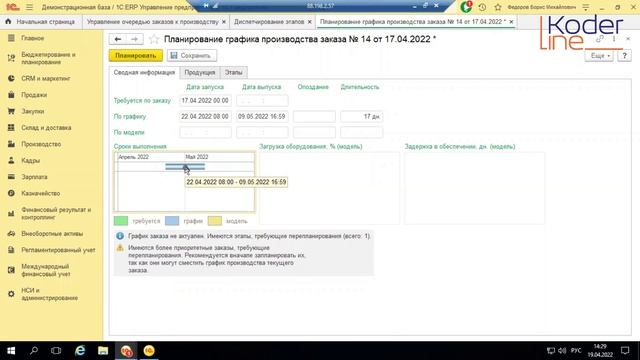Open the Еще dropdown menu
640x360 pixels.
pyautogui.click(x=599, y=56)
